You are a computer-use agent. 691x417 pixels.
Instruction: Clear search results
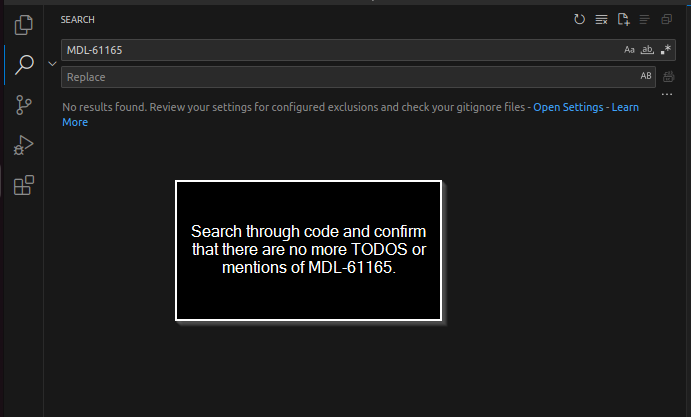(x=601, y=19)
